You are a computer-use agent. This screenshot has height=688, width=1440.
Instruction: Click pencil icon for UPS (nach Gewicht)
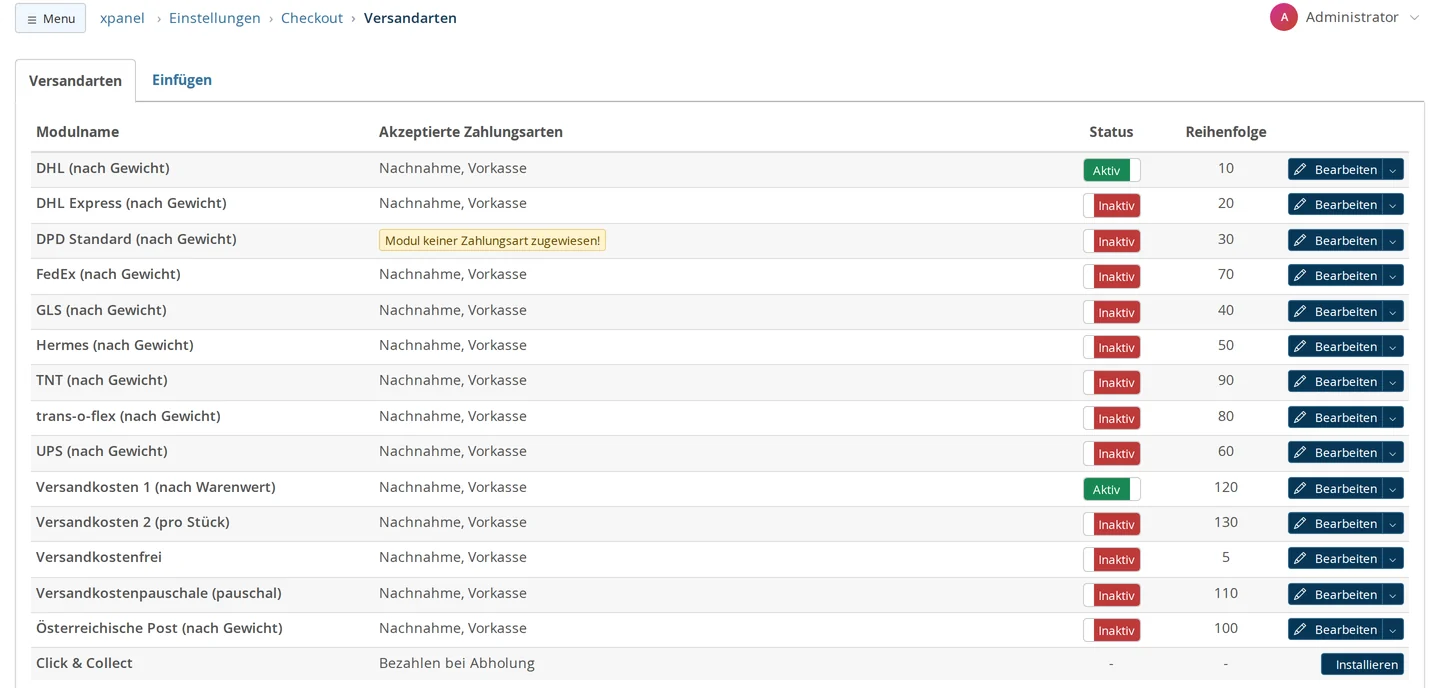(1300, 453)
